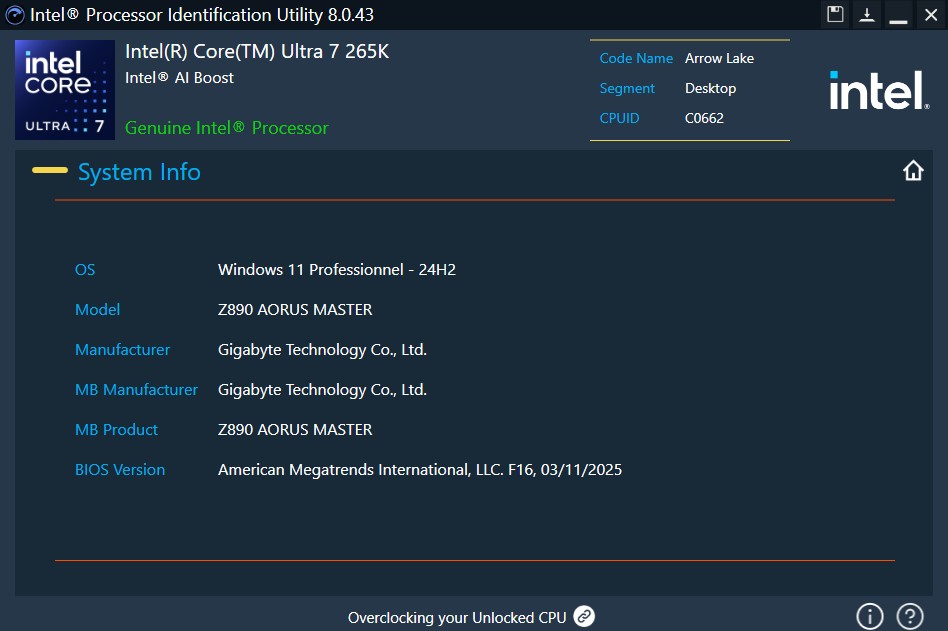The height and width of the screenshot is (631, 948).
Task: Click the MB Product label
Action: 116,429
